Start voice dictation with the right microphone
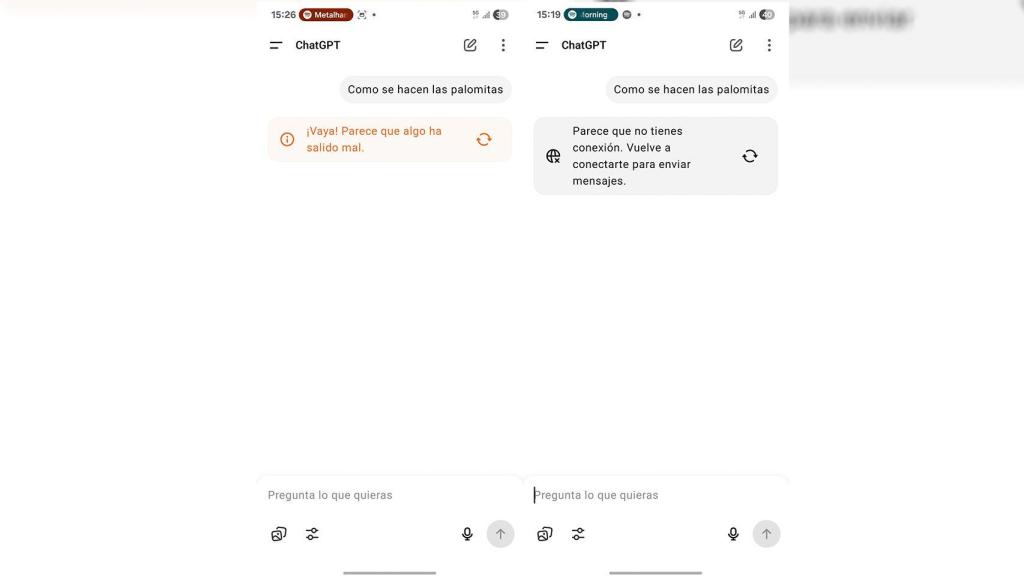This screenshot has height=576, width=1024. (733, 534)
